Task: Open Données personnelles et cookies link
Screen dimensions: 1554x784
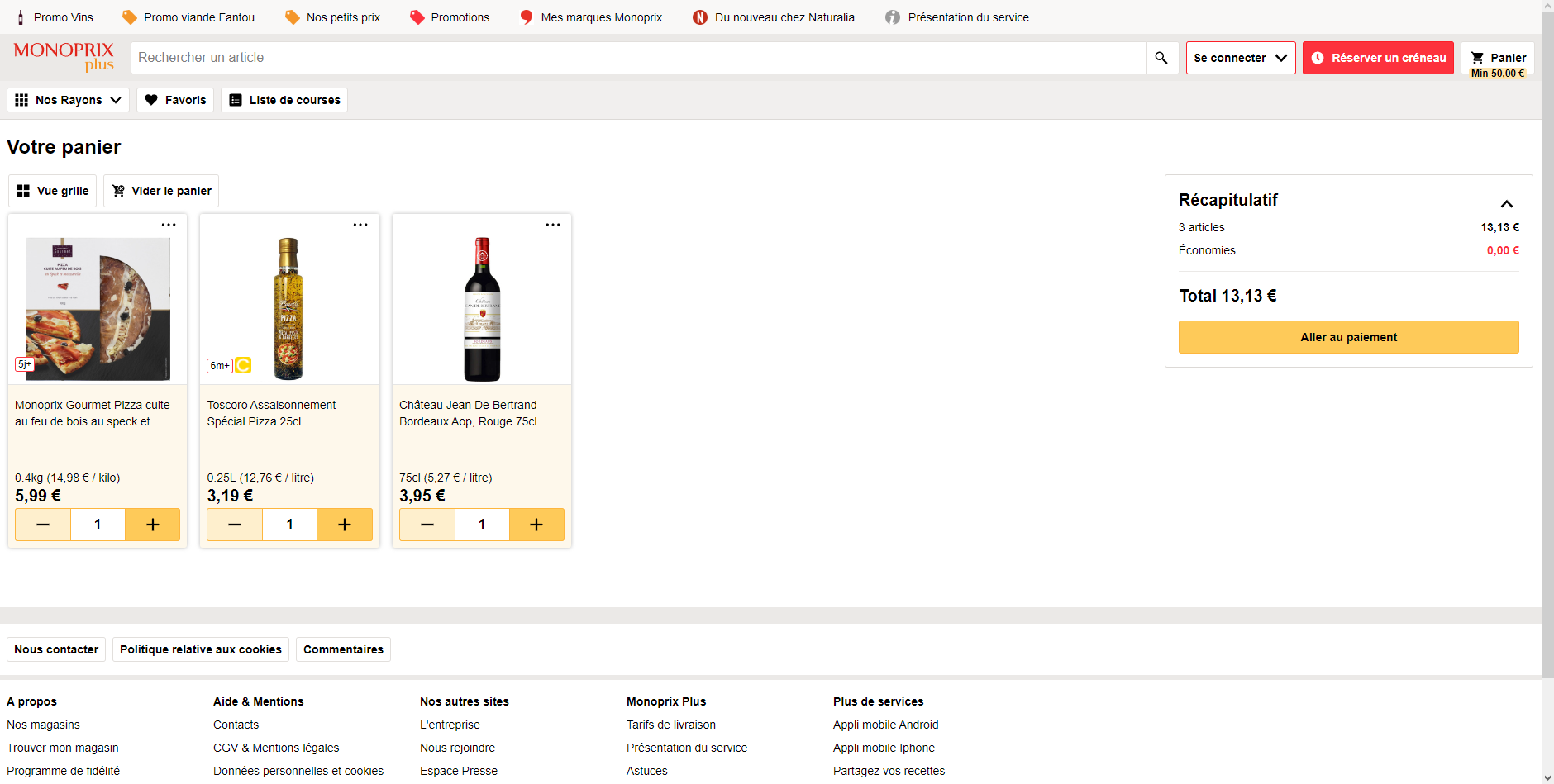Action: pos(298,771)
